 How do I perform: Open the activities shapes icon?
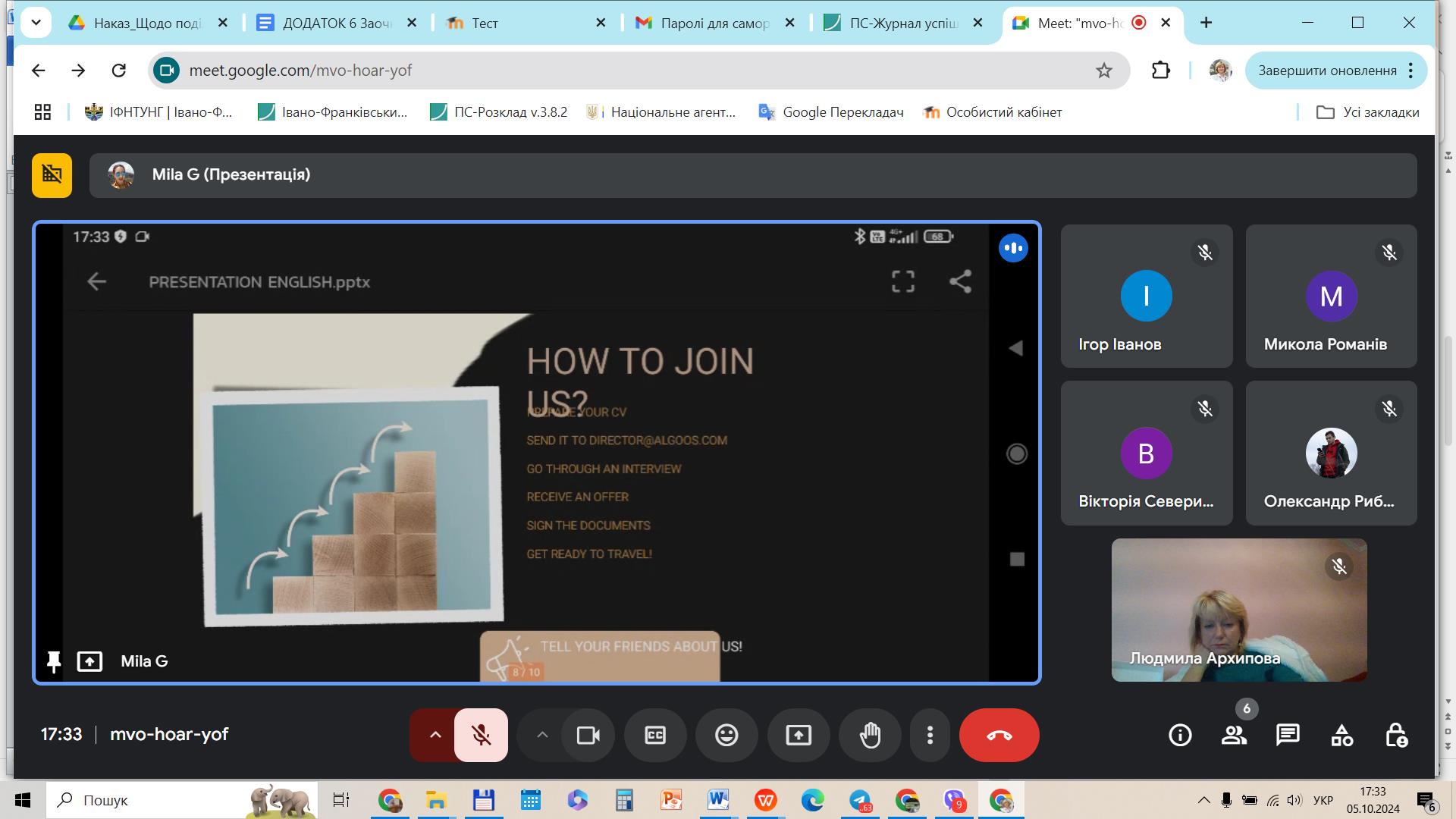1341,735
